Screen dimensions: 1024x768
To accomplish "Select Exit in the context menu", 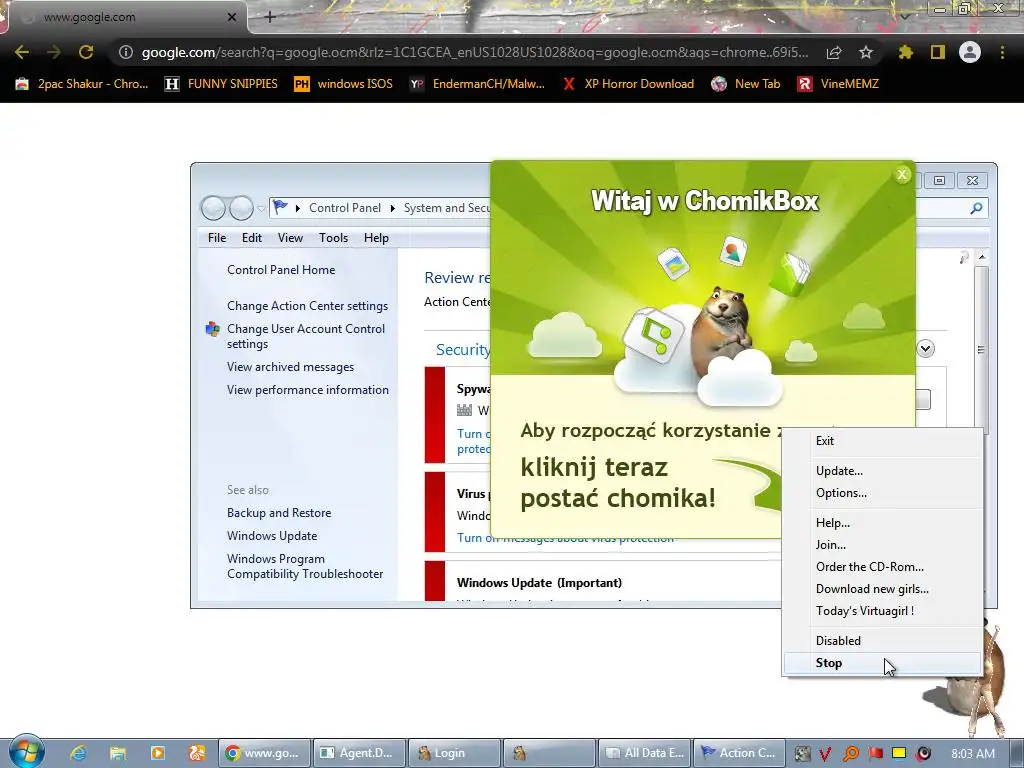I will tap(882, 441).
